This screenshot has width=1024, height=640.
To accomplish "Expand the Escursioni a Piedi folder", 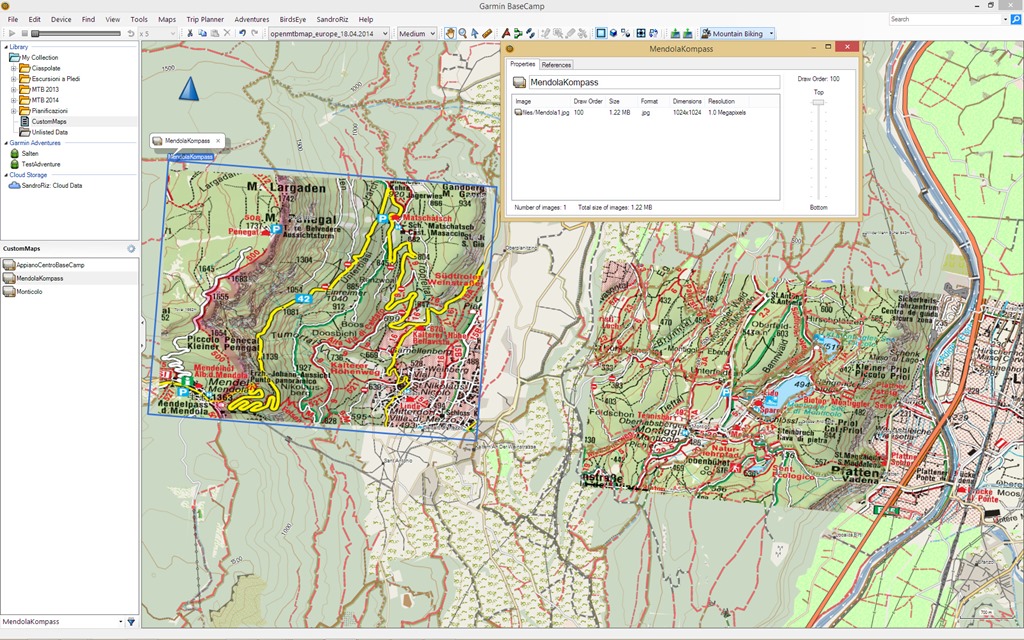I will [x=14, y=79].
